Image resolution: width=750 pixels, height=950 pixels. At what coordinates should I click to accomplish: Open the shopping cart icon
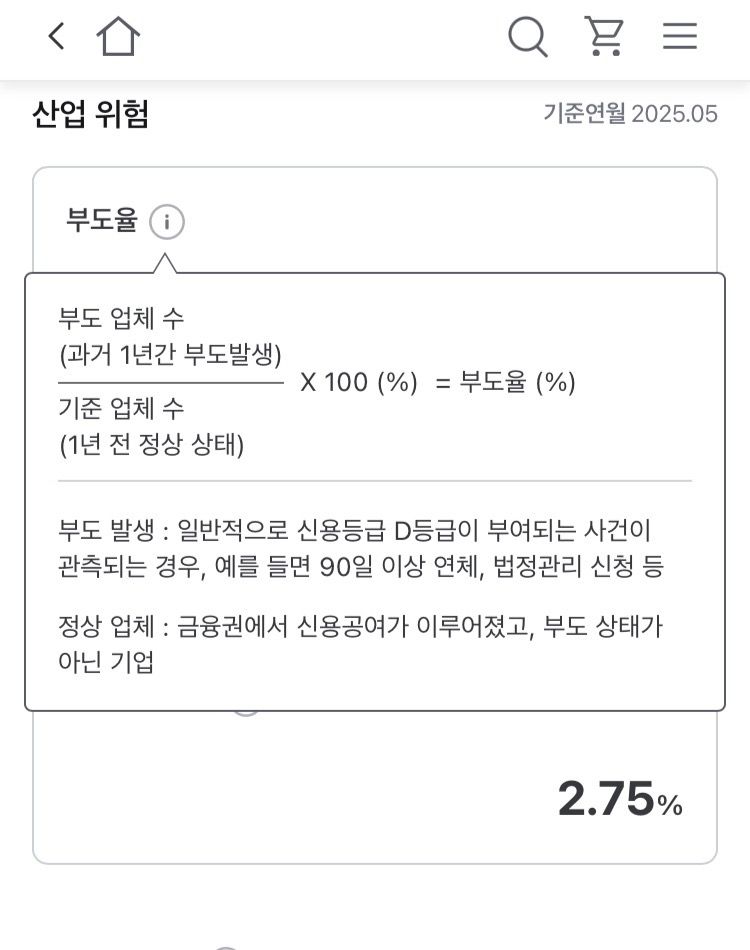[604, 36]
